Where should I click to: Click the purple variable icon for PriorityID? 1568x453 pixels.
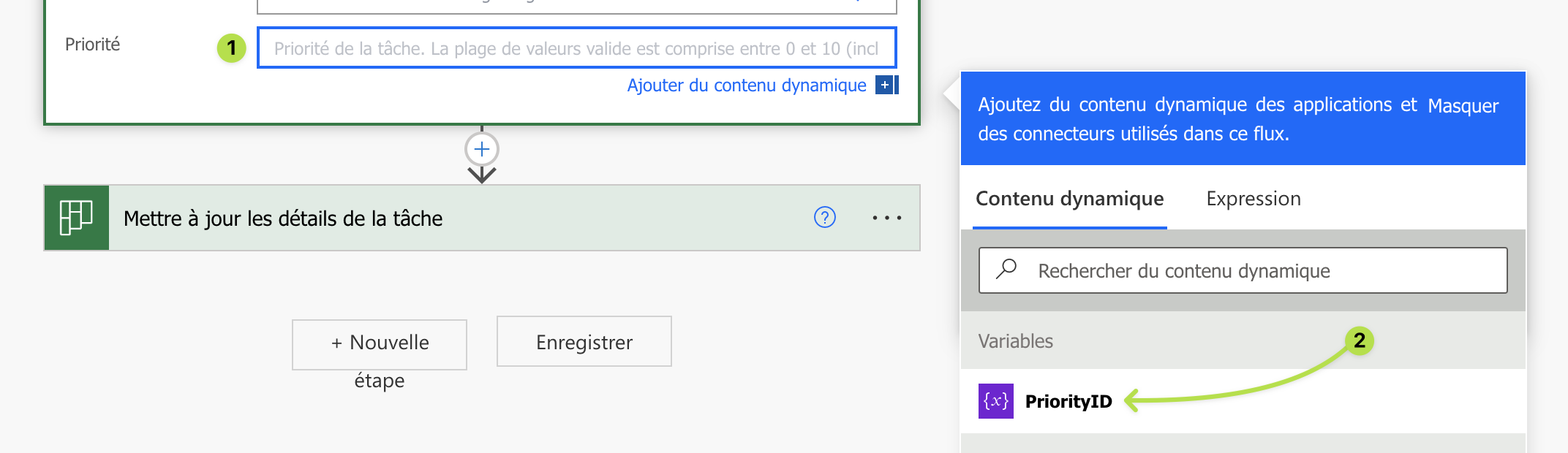pyautogui.click(x=995, y=401)
